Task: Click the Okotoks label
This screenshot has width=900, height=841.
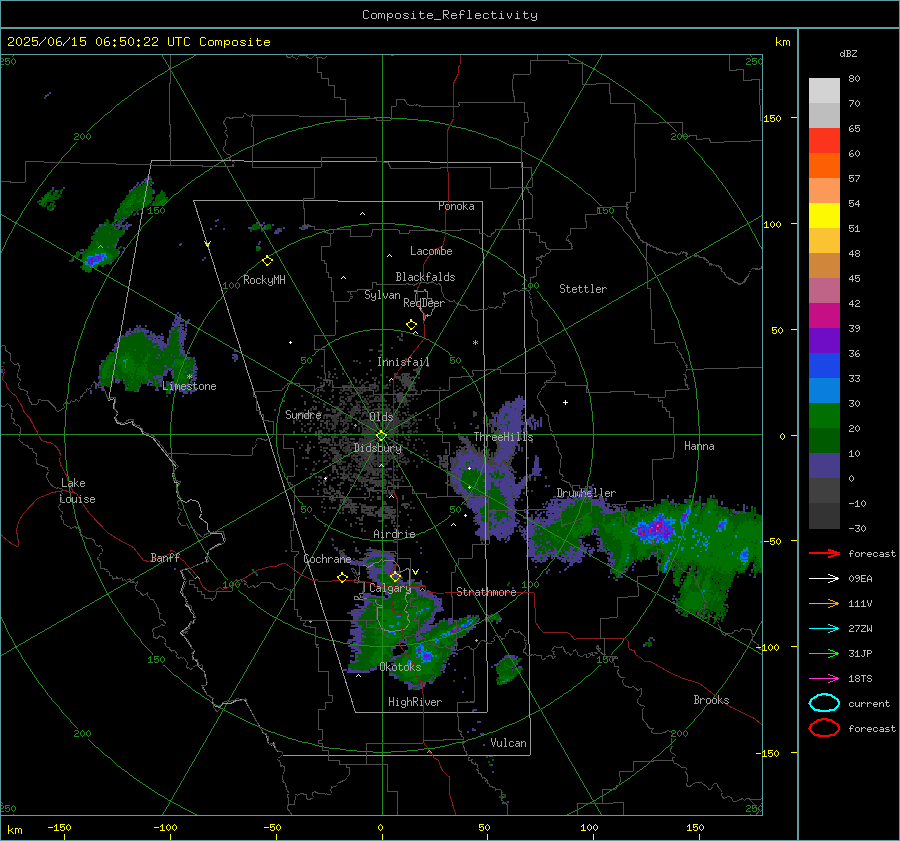Action: (400, 667)
